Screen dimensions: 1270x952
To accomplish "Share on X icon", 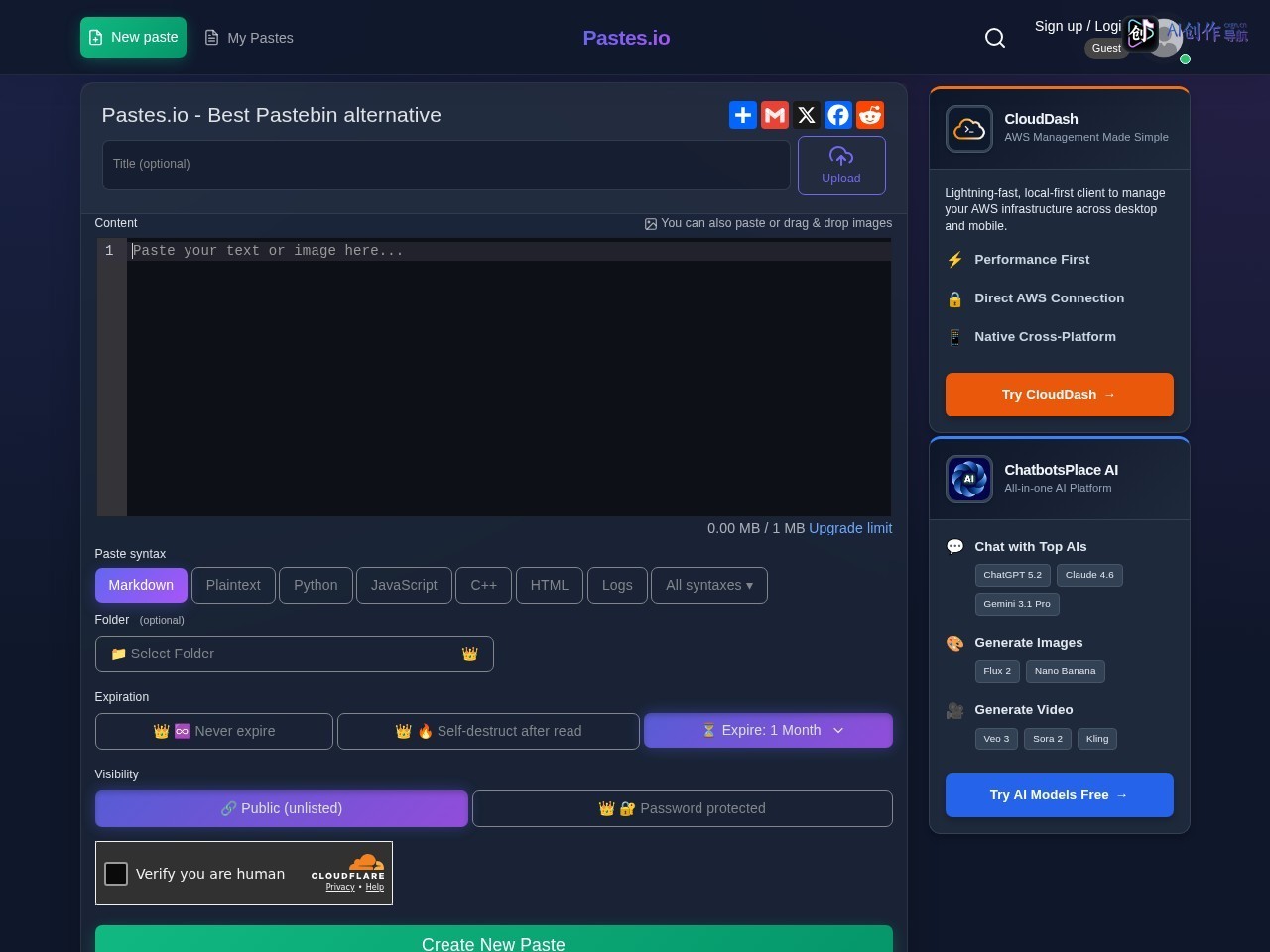I will tap(807, 115).
